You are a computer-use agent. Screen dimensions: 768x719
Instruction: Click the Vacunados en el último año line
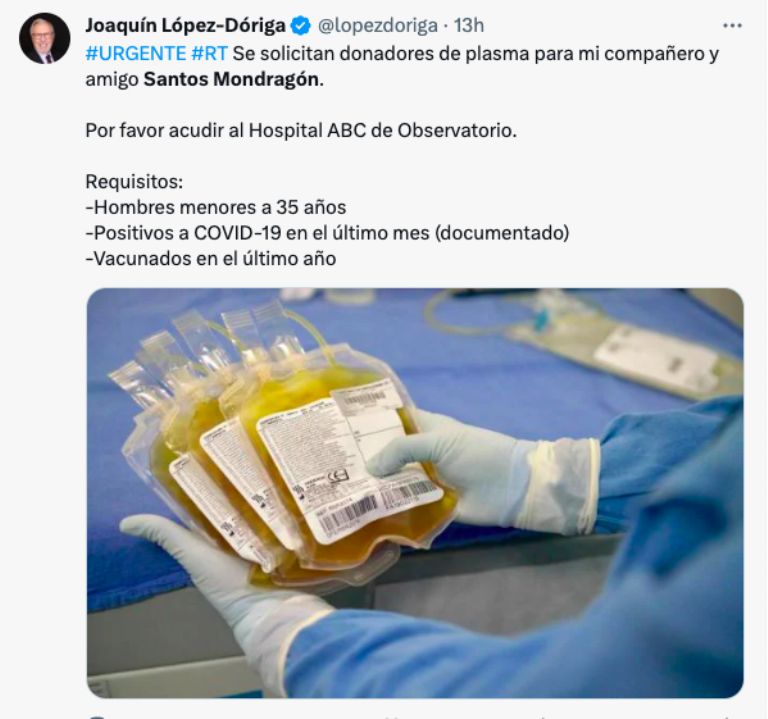point(211,258)
